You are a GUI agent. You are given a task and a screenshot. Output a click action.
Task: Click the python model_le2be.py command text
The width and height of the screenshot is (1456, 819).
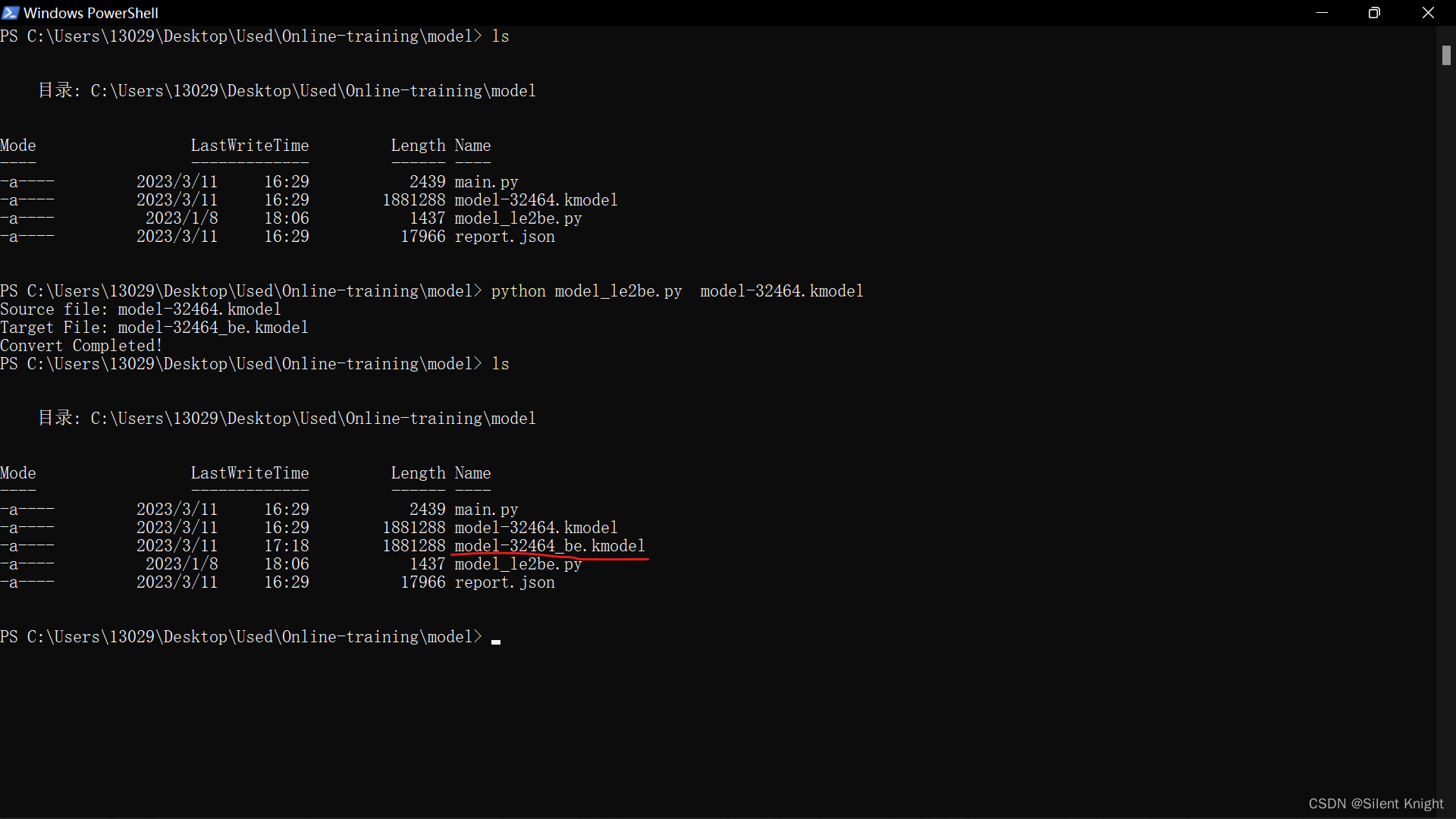[586, 291]
